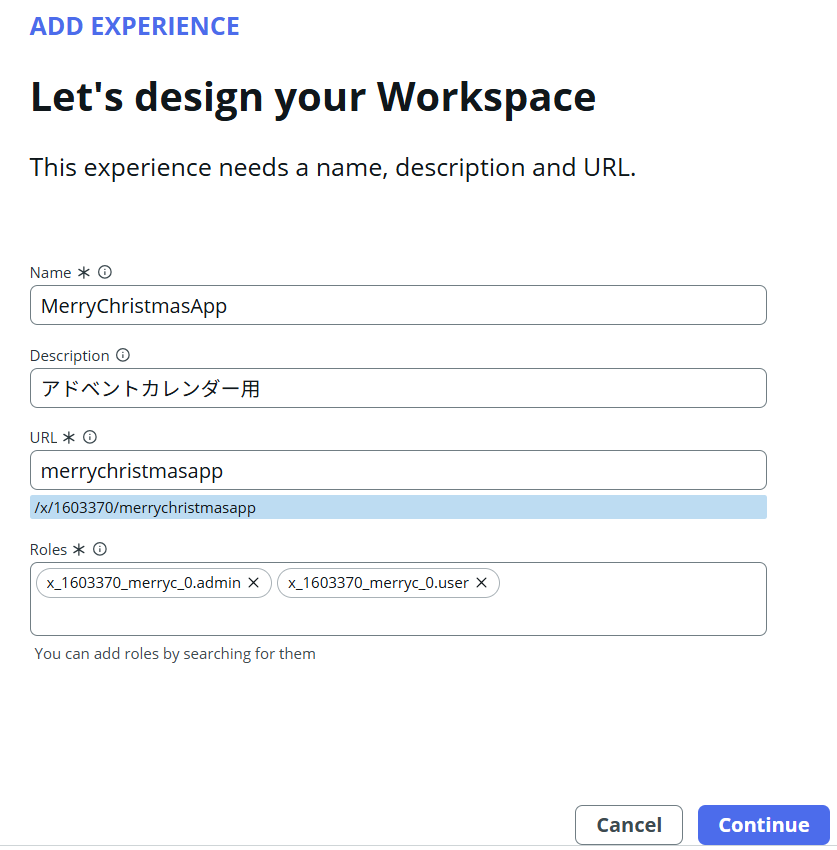Click the Roles field label
Image resolution: width=837 pixels, height=850 pixels.
(48, 550)
